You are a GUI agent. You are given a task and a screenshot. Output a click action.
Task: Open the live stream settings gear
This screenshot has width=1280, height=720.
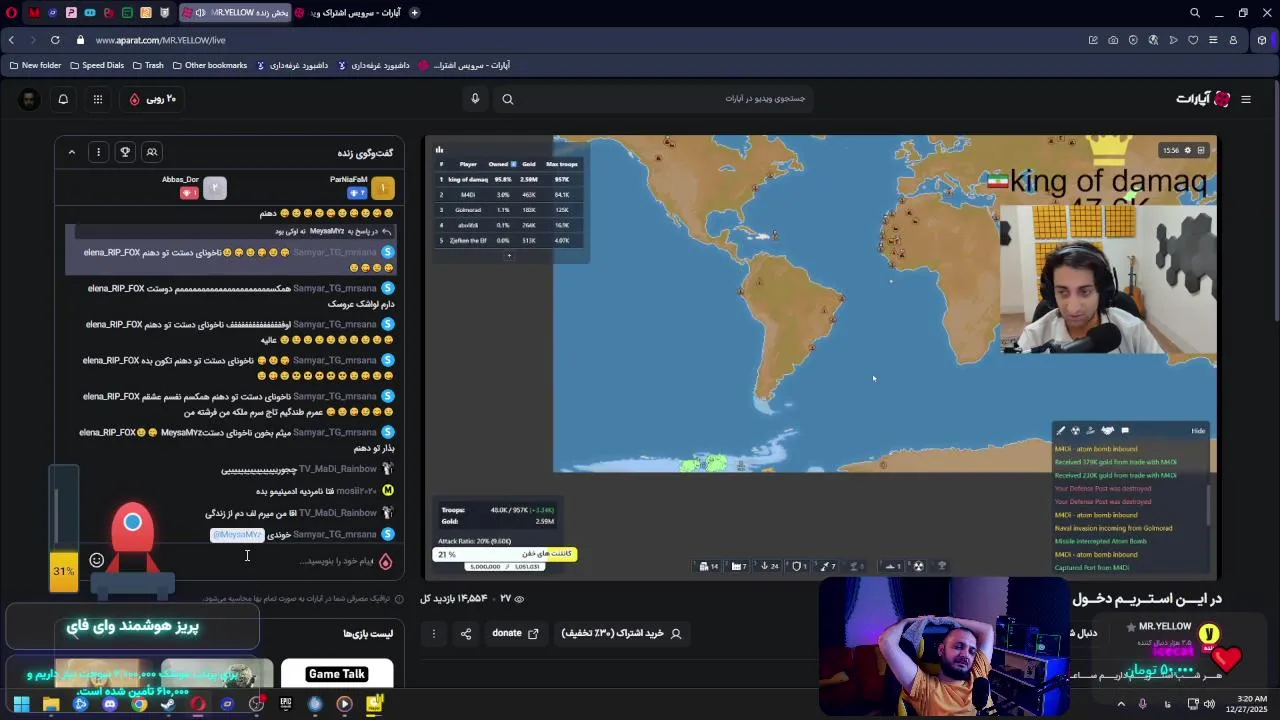point(1187,150)
